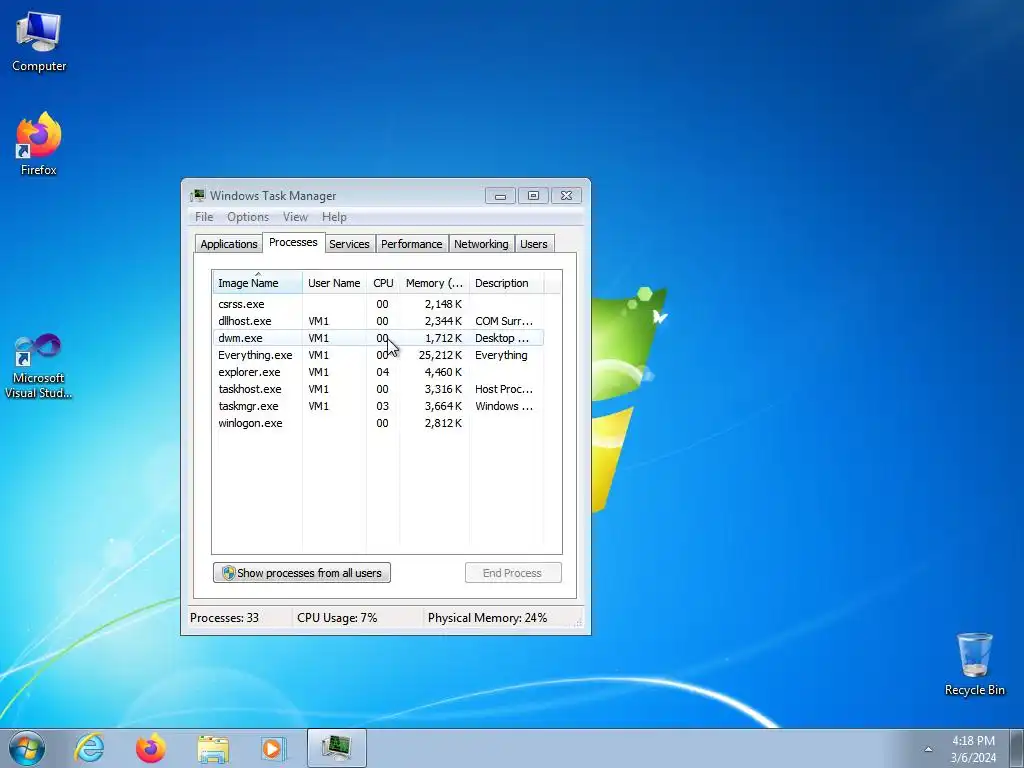This screenshot has width=1024, height=768.
Task: Launch Firefox from the taskbar
Action: pos(150,748)
